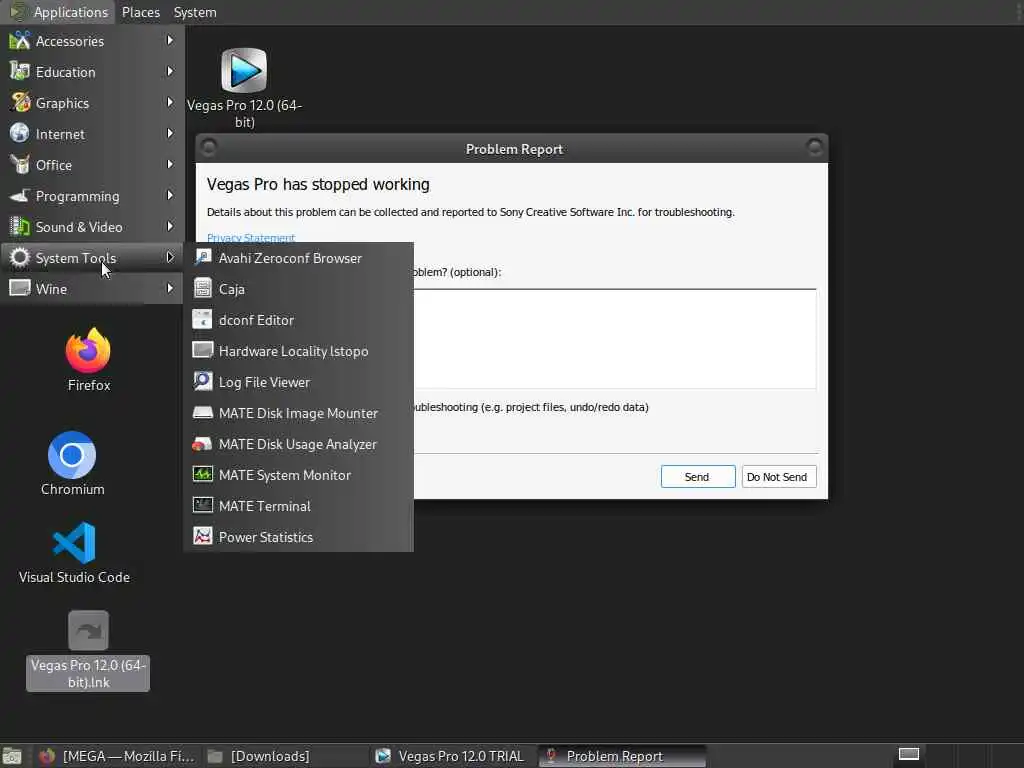This screenshot has width=1024, height=768.
Task: Select the Firefox desktop icon
Action: pyautogui.click(x=88, y=360)
